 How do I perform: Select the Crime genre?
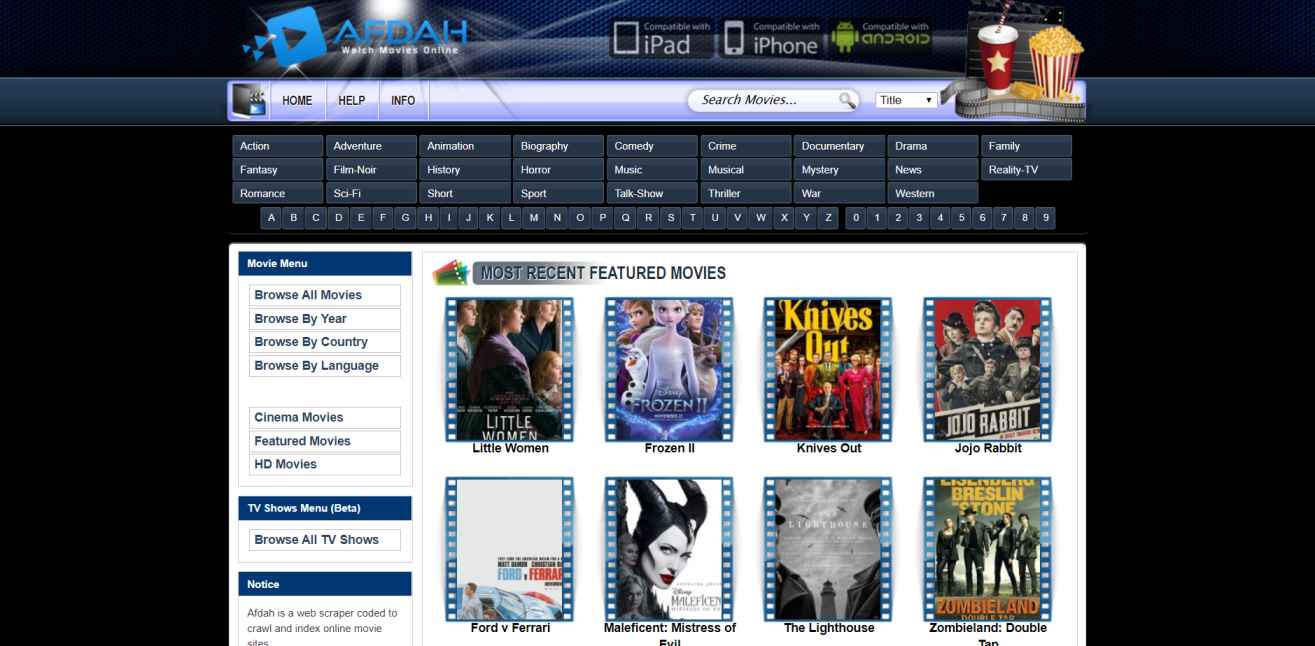[746, 146]
